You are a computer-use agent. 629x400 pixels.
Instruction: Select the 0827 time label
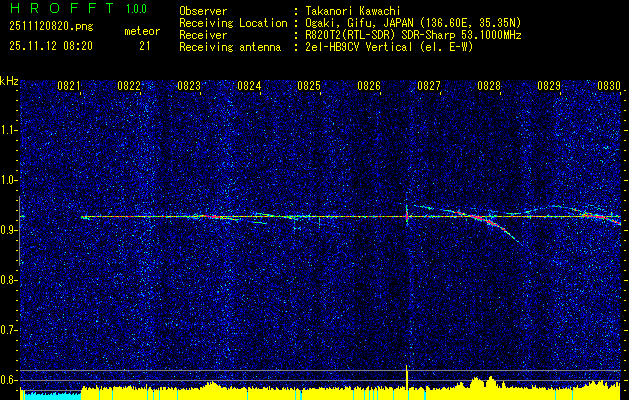pos(428,86)
